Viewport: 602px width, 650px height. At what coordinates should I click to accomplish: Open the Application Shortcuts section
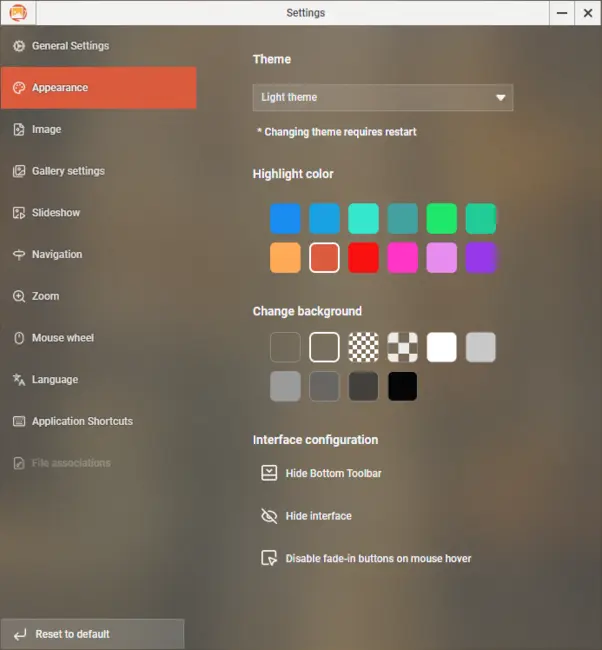[82, 422]
